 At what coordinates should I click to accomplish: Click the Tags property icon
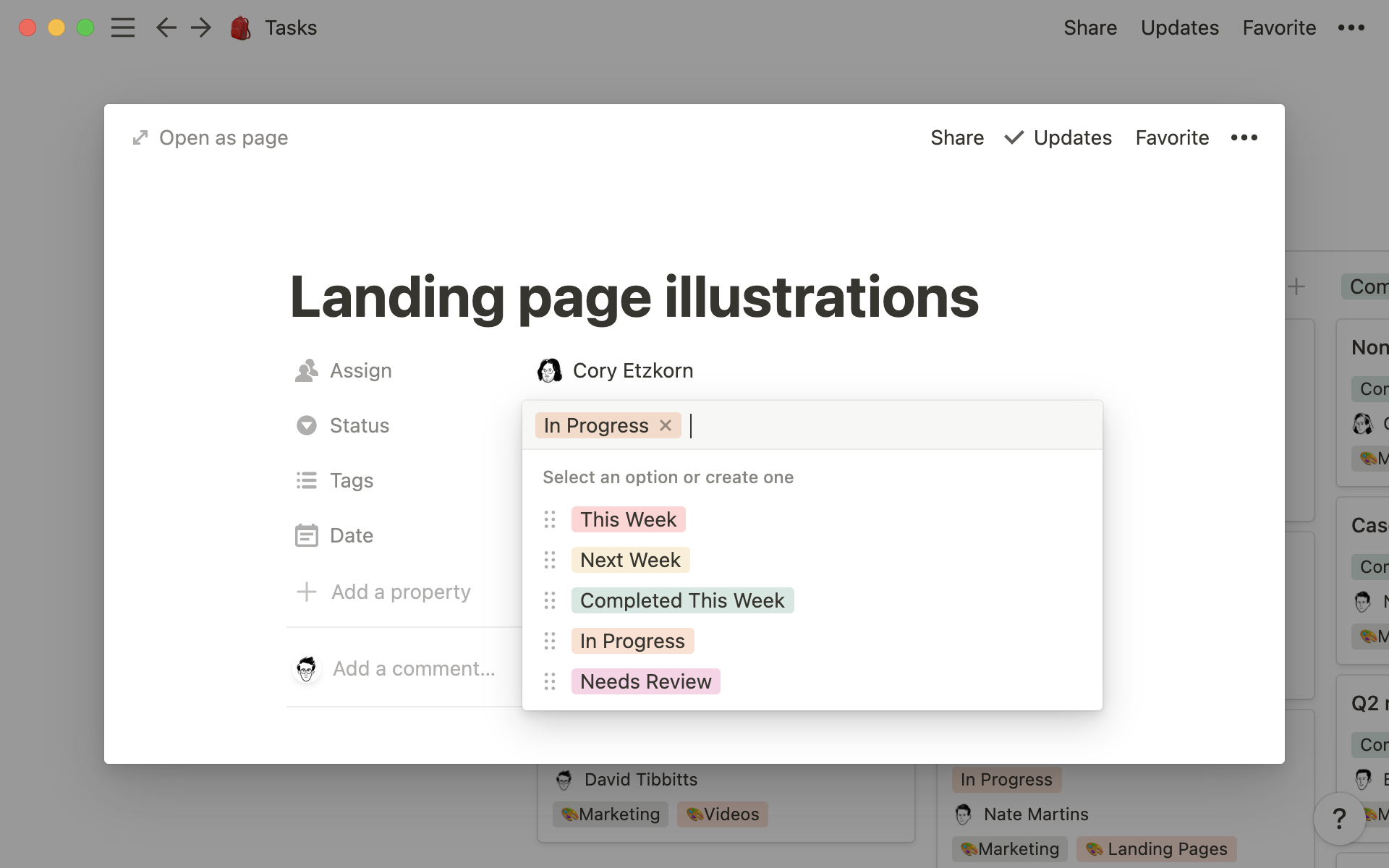pos(305,480)
